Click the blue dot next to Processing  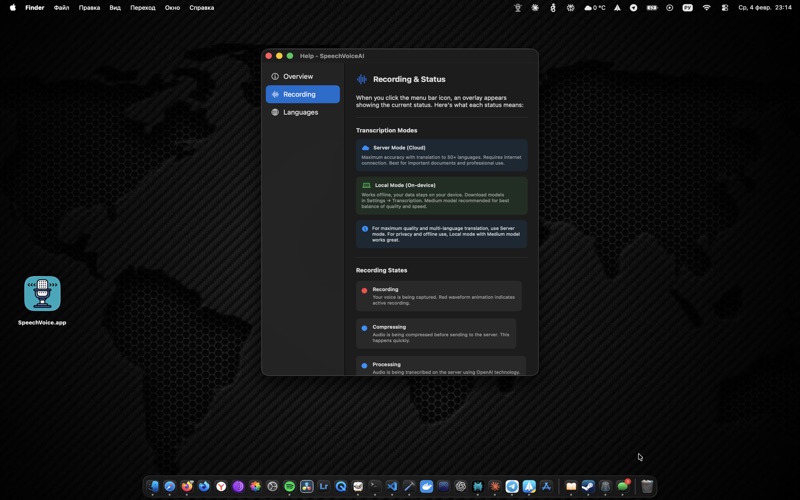[364, 366]
